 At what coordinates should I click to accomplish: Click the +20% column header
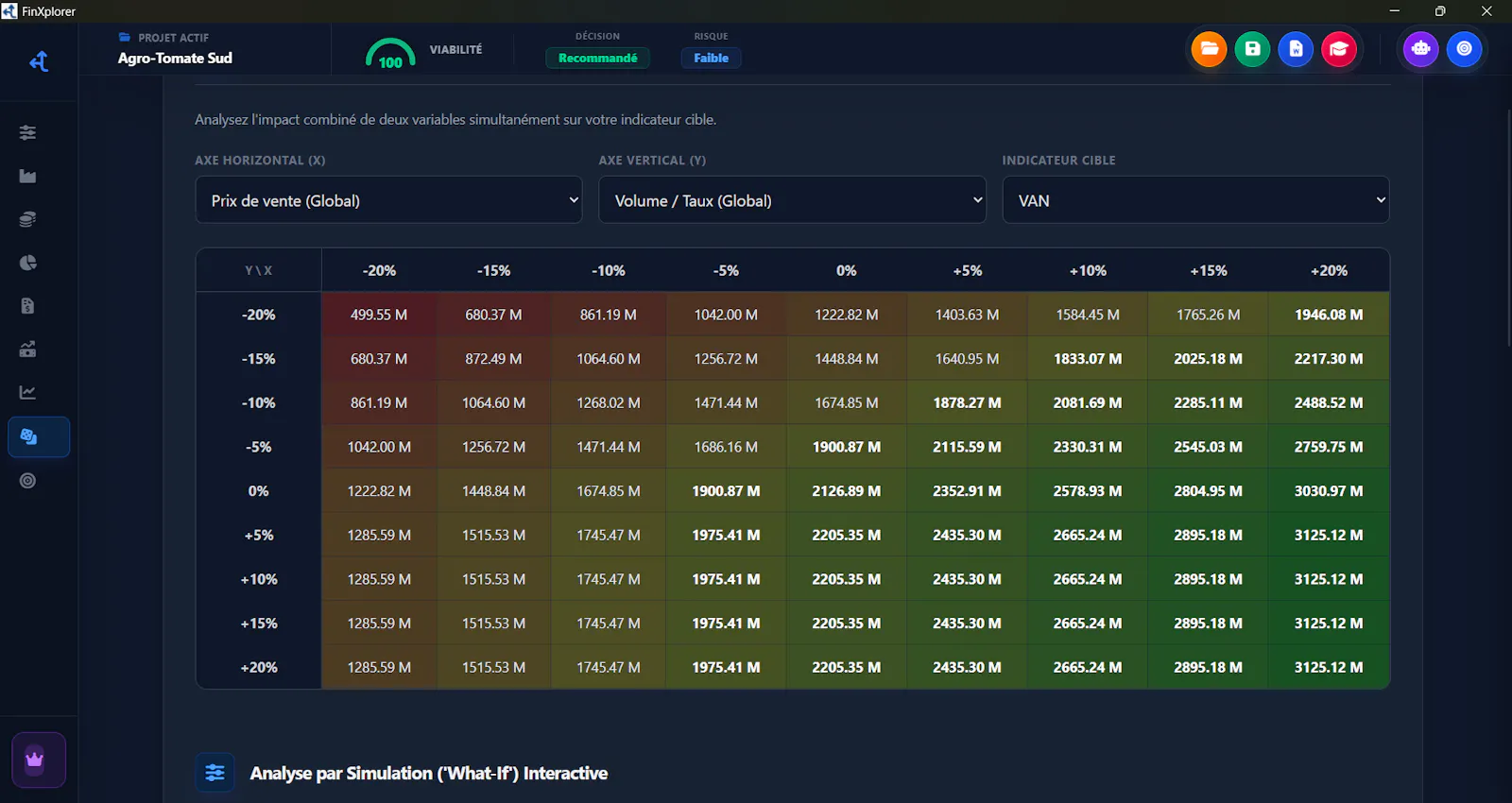click(x=1329, y=270)
